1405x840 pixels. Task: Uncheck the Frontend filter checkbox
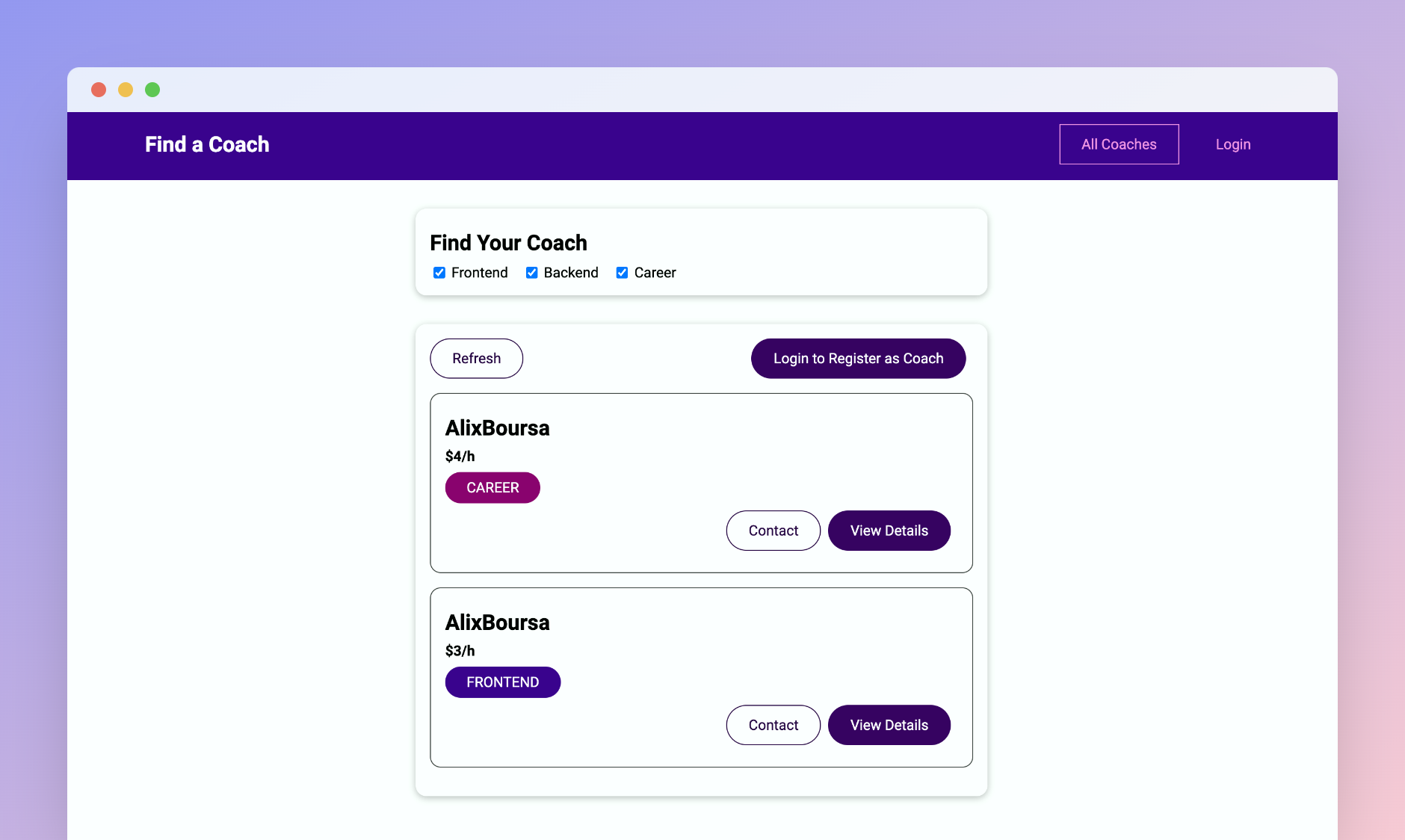[x=439, y=273]
